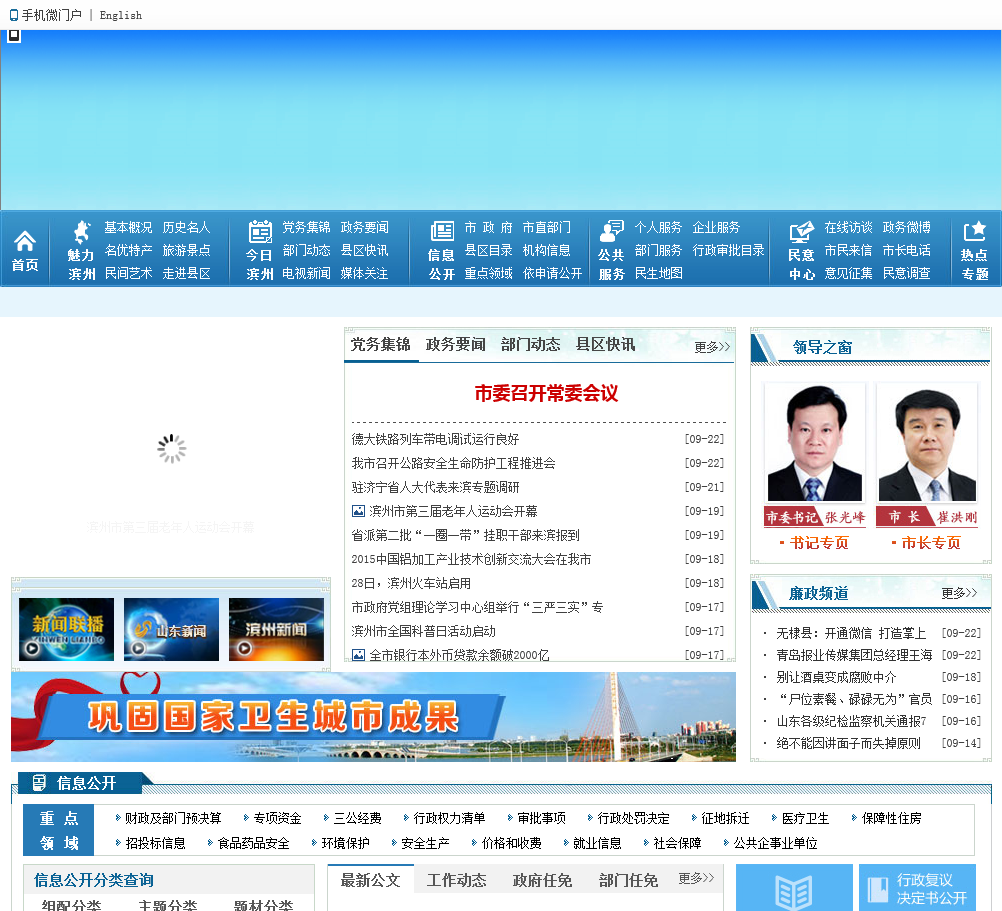Viewport: 1002px width, 911px height.
Task: Open 公共服务 person icon
Action: [612, 231]
